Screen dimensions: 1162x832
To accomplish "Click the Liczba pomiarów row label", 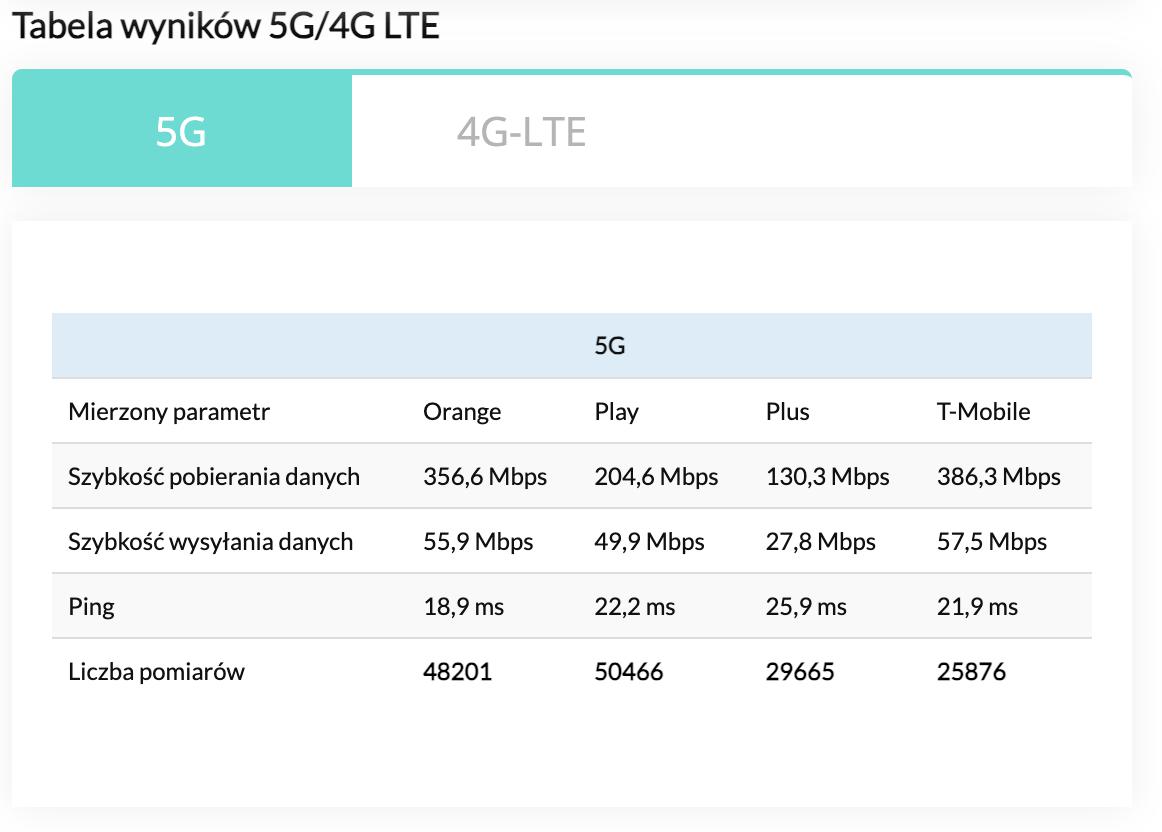I will [156, 671].
